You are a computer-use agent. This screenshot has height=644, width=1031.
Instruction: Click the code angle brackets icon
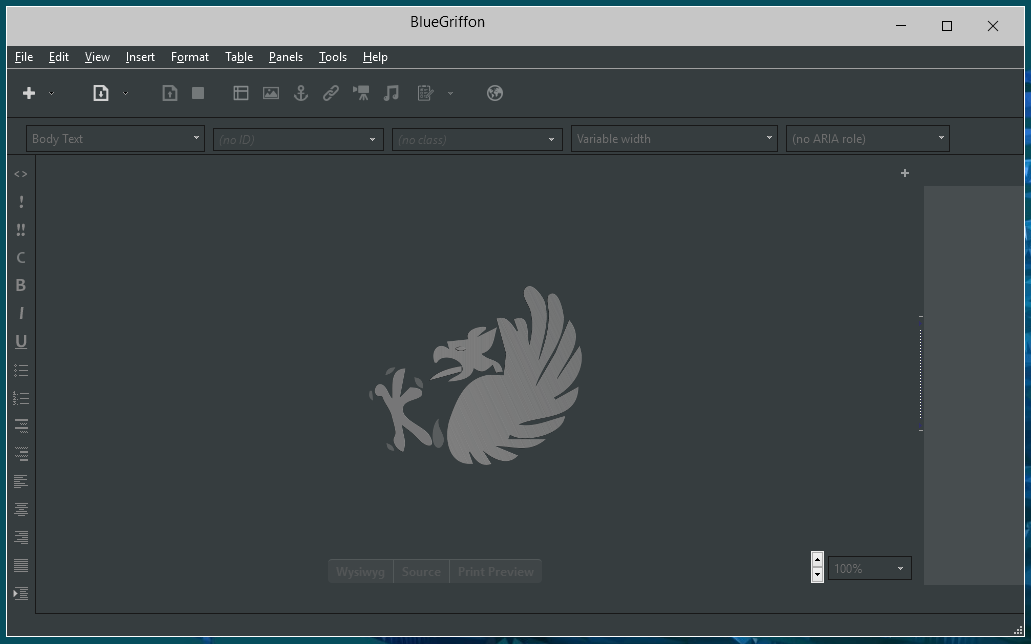click(21, 174)
